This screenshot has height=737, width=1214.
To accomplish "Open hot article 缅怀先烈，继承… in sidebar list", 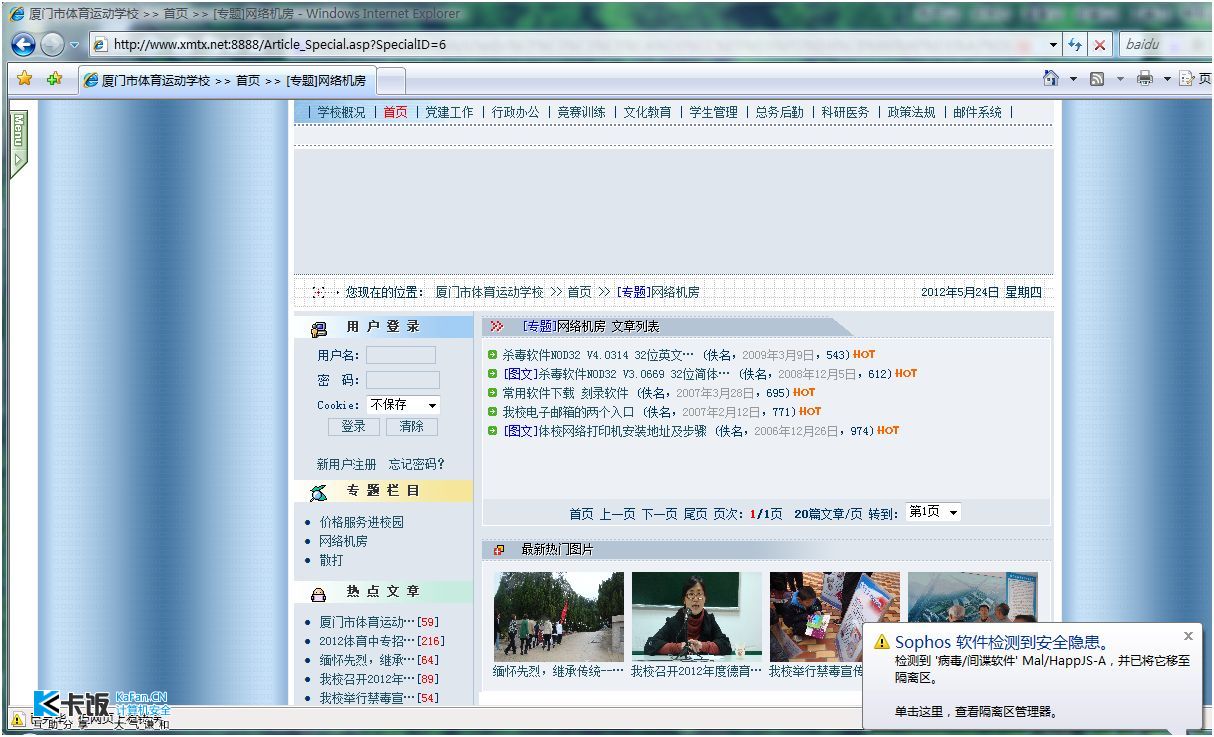I will coord(367,660).
